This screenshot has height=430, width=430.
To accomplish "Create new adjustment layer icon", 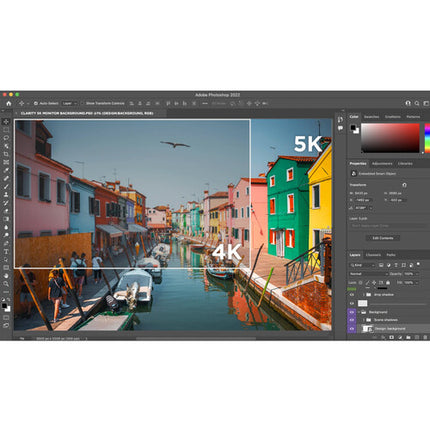I will point(400,337).
